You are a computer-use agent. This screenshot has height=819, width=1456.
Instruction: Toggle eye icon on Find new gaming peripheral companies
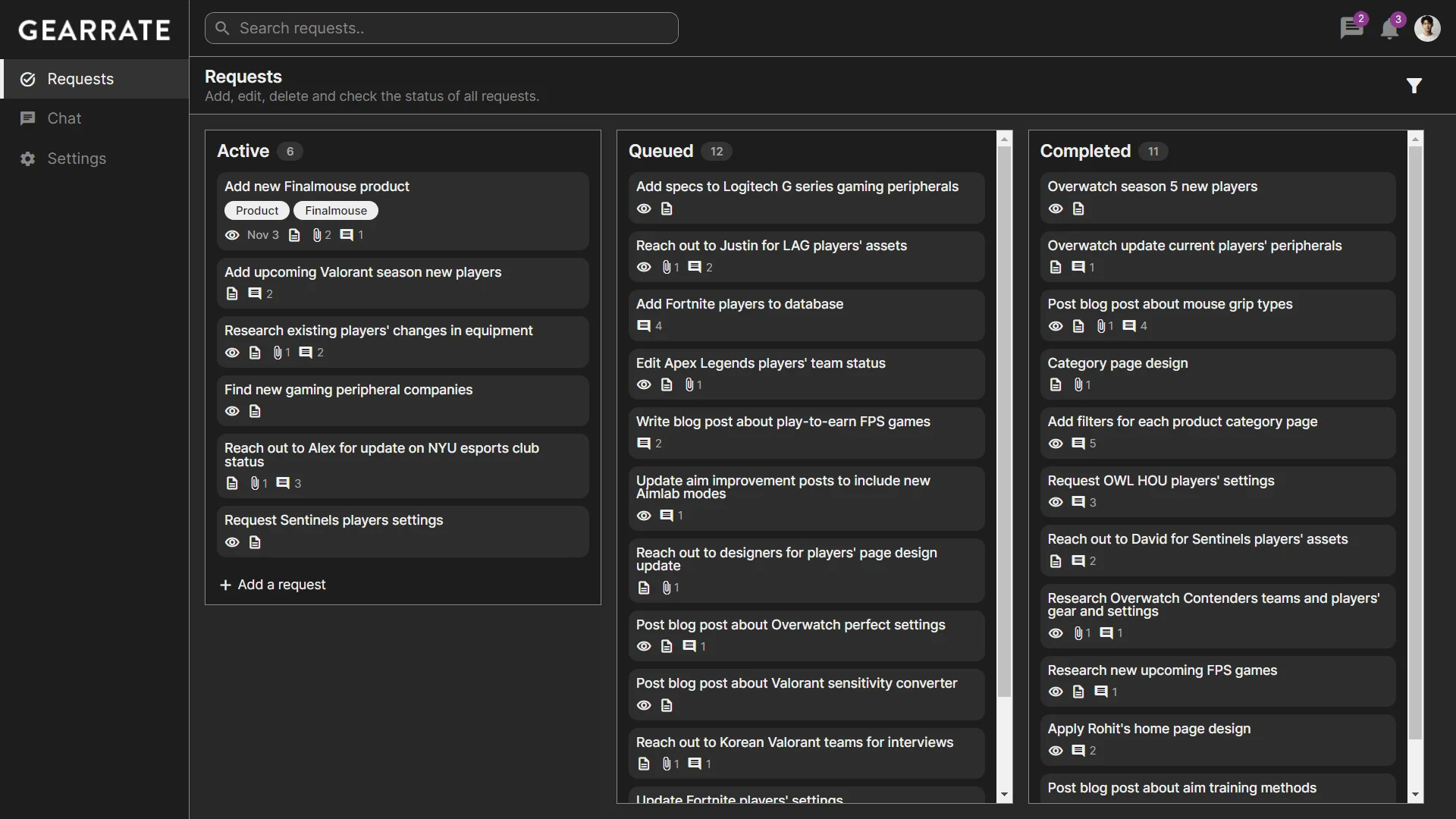232,412
